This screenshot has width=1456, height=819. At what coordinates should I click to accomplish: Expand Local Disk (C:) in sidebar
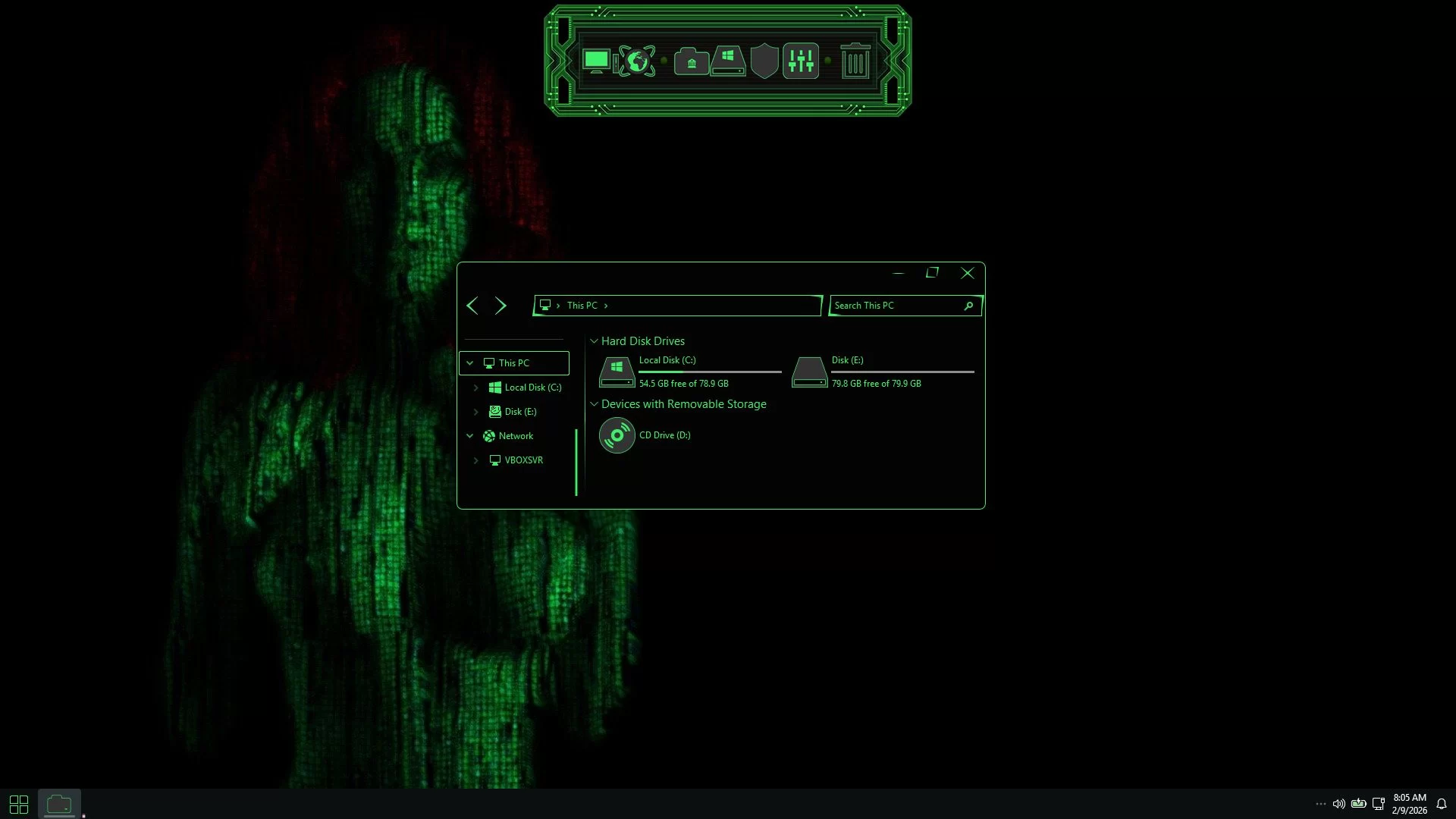coord(476,388)
